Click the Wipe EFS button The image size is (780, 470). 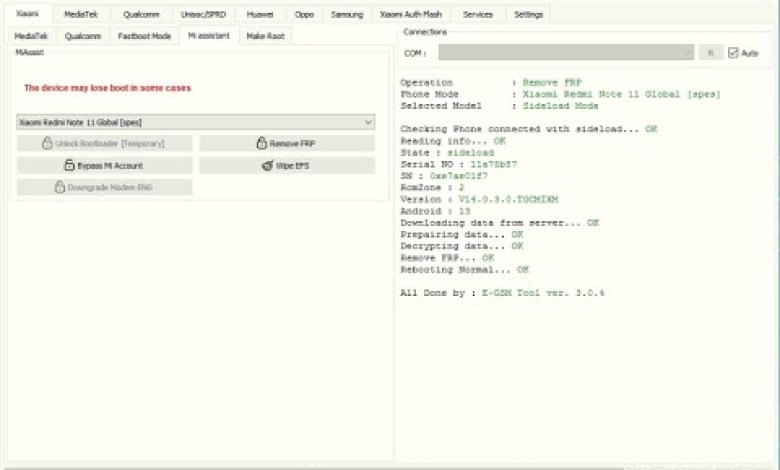(x=287, y=165)
